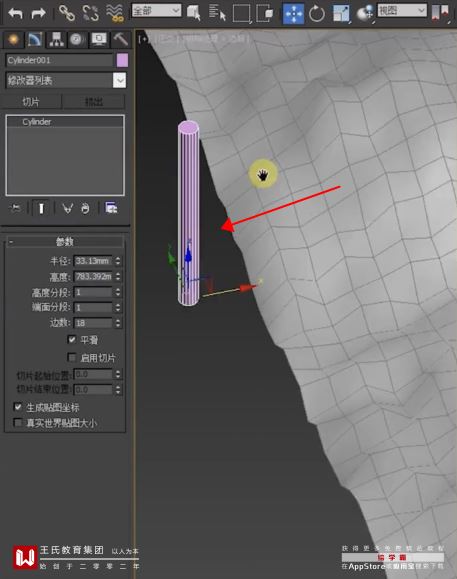Switch to the Hierarchy command panel tab
Screen dimensions: 457x579
[x=56, y=40]
